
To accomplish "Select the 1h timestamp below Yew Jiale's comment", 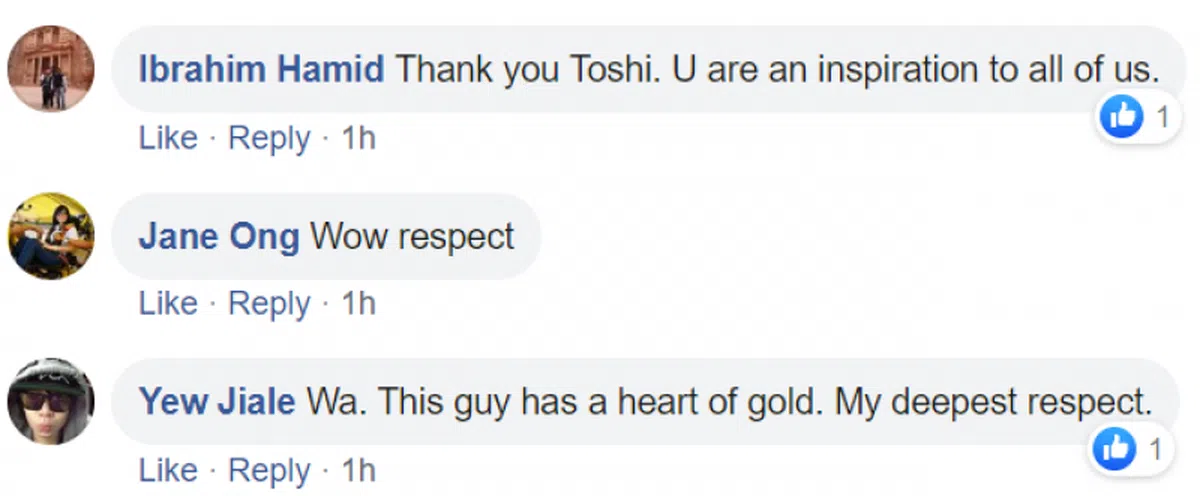I will [x=359, y=470].
